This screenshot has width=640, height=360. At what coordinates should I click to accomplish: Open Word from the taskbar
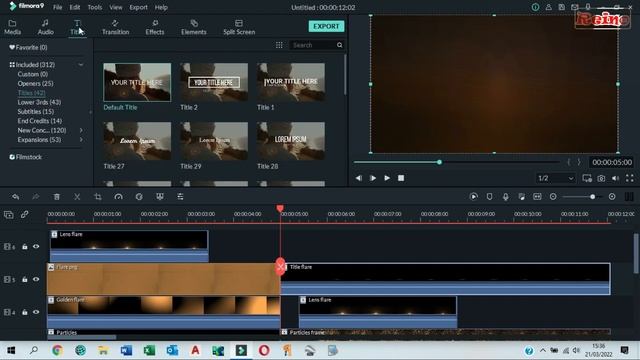(126, 350)
